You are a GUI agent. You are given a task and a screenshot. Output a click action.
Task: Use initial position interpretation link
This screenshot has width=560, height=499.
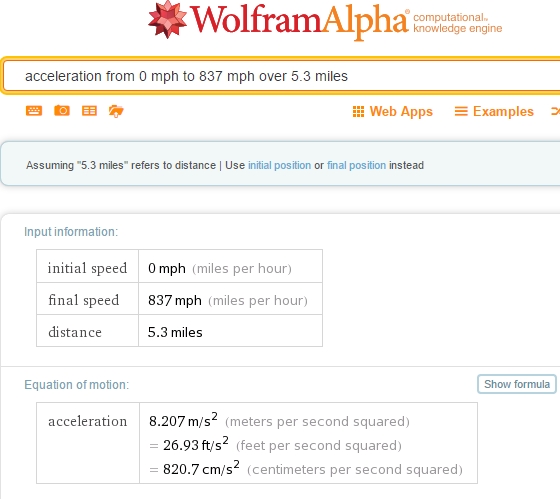pos(279,165)
